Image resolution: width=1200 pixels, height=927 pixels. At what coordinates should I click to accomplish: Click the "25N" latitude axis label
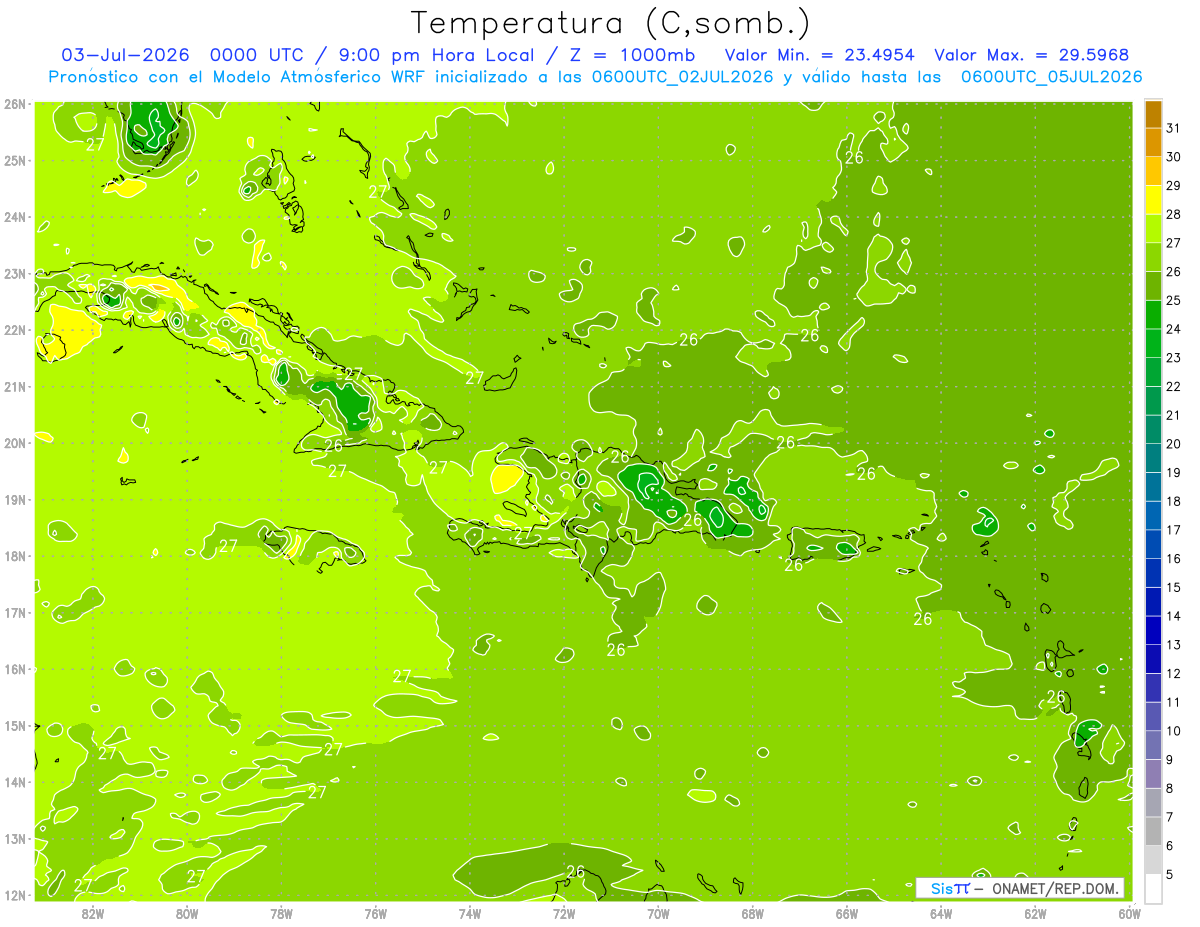[14, 160]
